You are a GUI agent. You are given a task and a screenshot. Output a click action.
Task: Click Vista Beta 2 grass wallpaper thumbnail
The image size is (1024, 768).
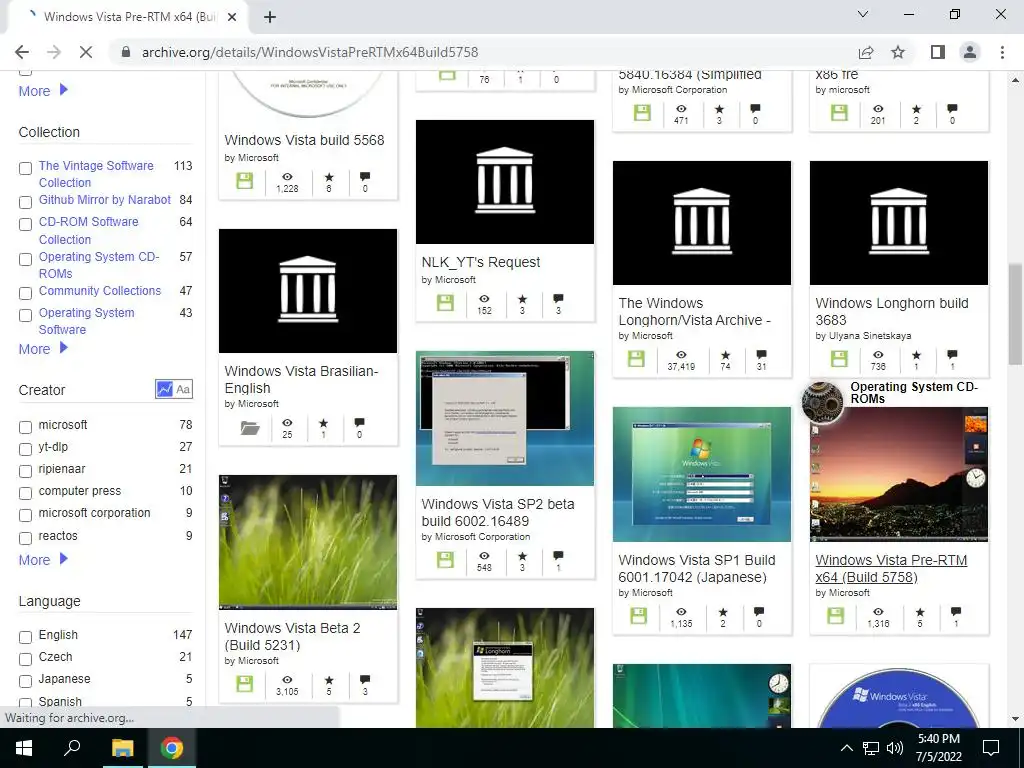pos(308,542)
